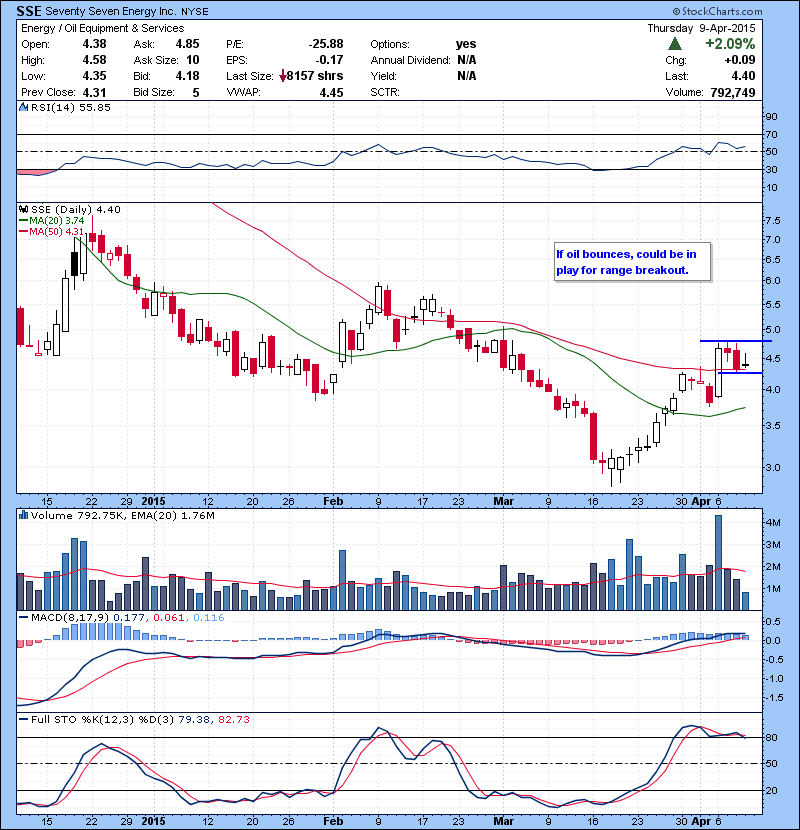Click the +2.09% percent change

click(730, 43)
